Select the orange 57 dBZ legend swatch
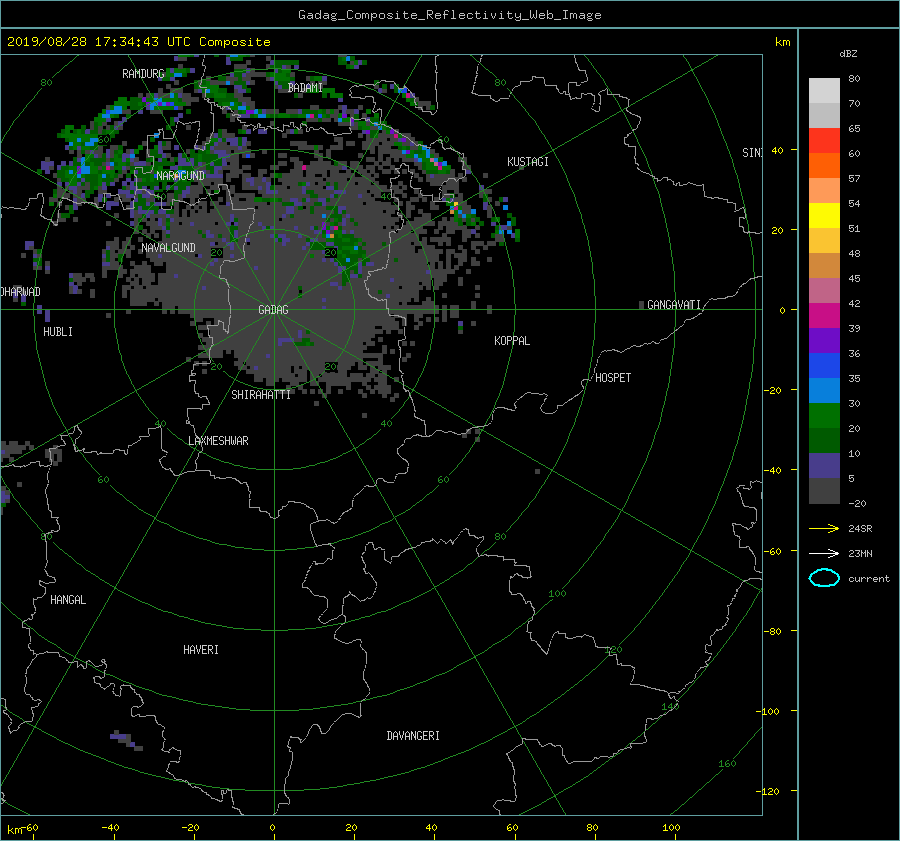900x841 pixels. pyautogui.click(x=824, y=166)
